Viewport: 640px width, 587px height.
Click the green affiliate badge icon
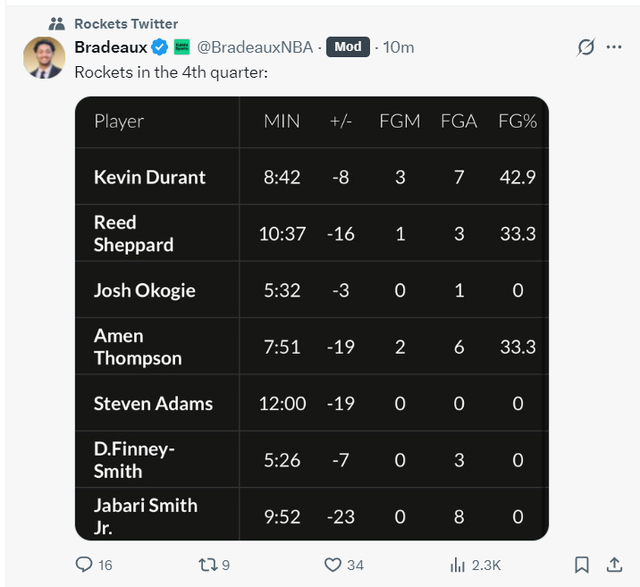click(182, 47)
